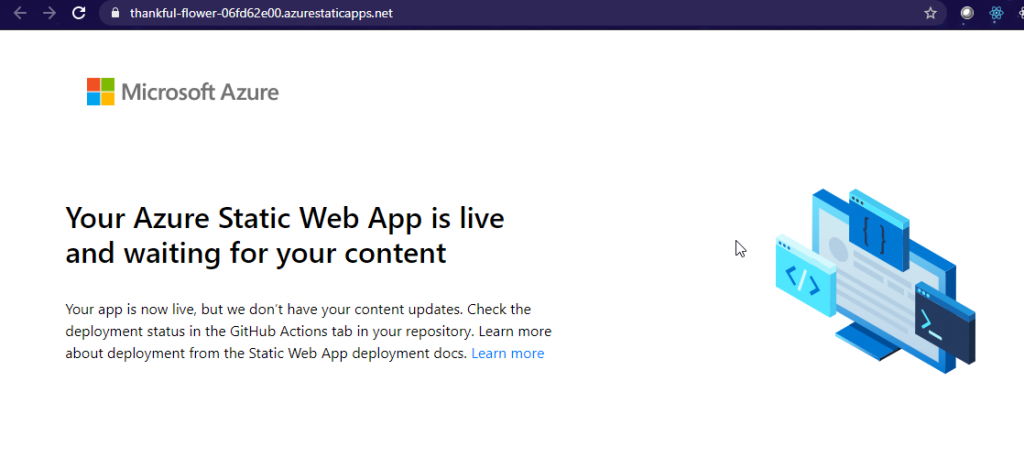Click the text "and waiting for your content"
The height and width of the screenshot is (468, 1024).
(256, 253)
